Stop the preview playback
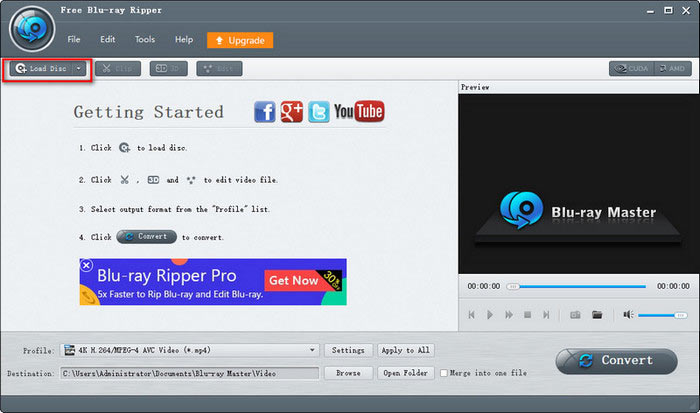The image size is (700, 413). [x=527, y=315]
